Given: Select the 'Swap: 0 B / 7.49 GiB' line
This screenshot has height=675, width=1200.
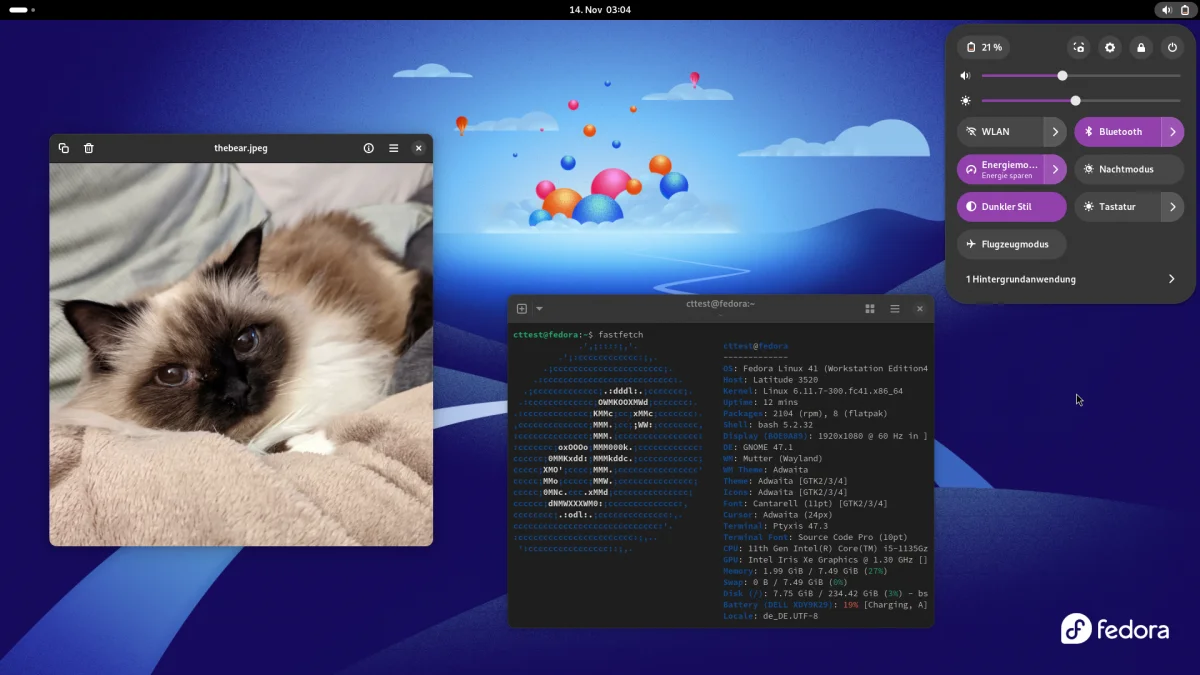Looking at the screenshot, I should tap(785, 582).
